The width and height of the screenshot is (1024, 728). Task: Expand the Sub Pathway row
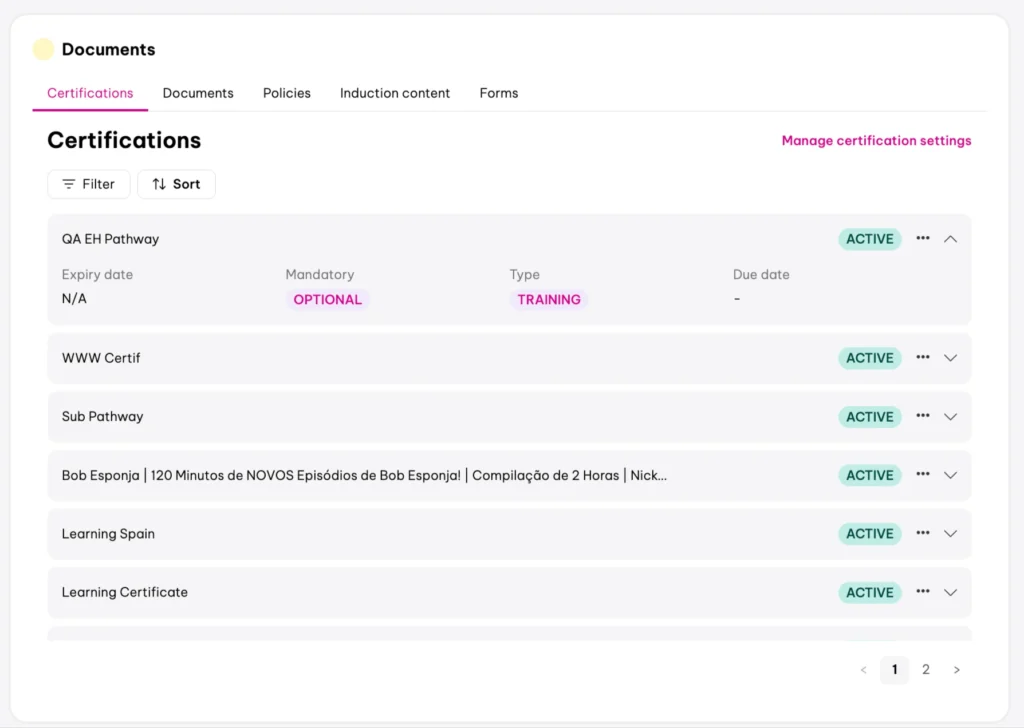click(x=950, y=417)
